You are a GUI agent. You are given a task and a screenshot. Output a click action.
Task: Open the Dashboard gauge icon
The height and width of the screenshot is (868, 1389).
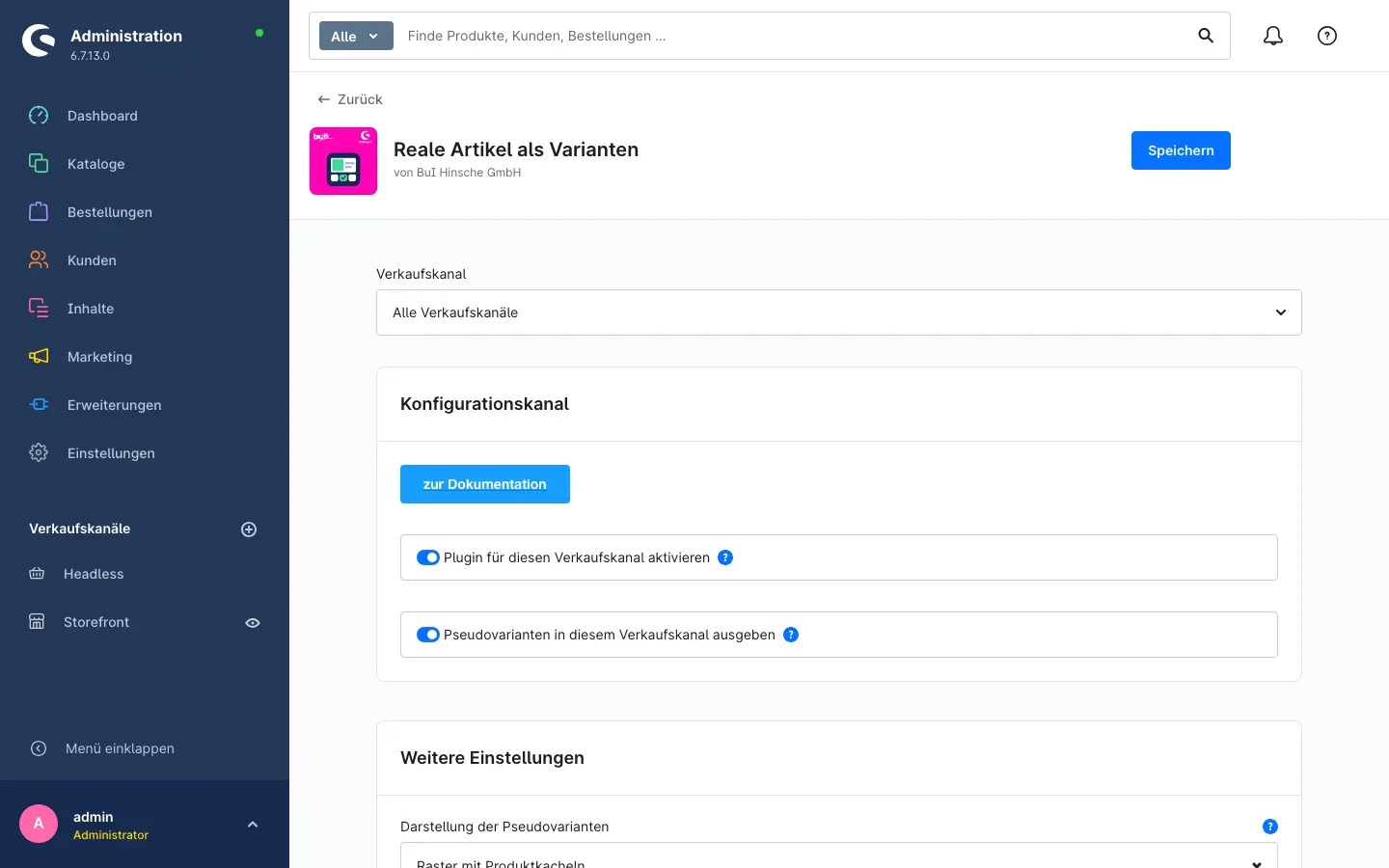pyautogui.click(x=39, y=116)
